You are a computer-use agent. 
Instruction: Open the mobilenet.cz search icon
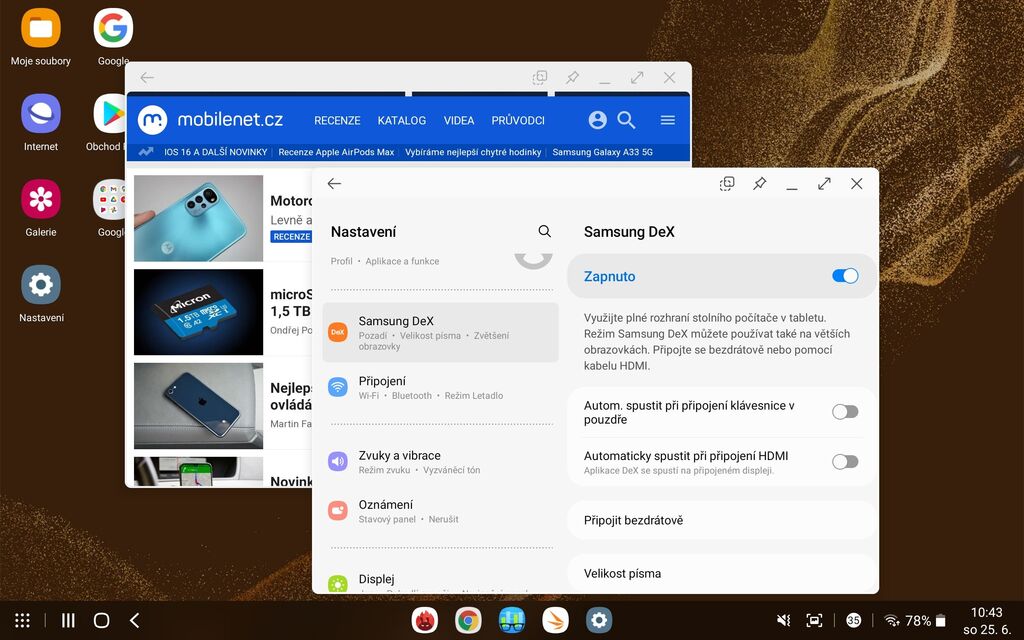click(626, 120)
